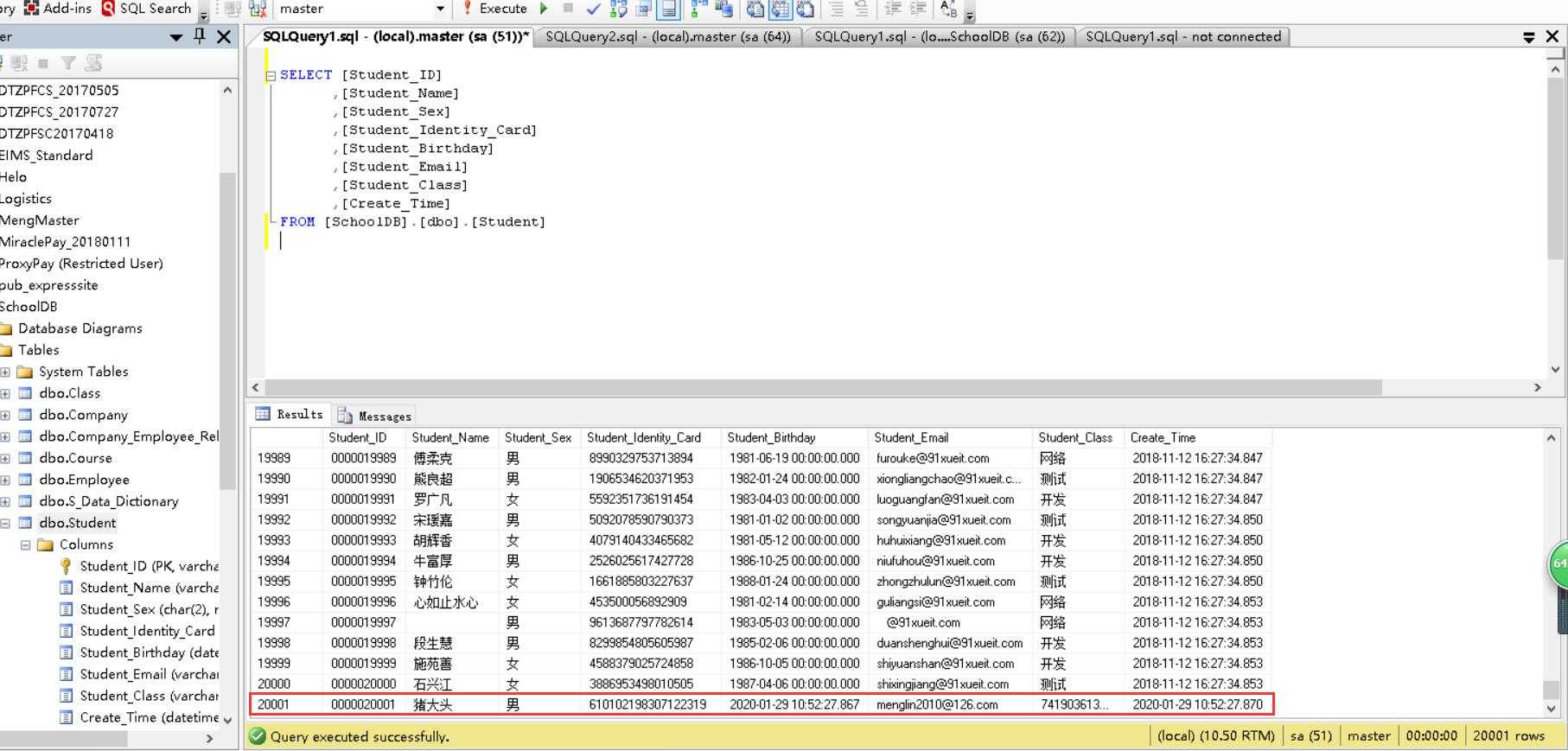Toggle IntelliSense enabled icon
Screen dimensions: 1568x751
[668, 9]
